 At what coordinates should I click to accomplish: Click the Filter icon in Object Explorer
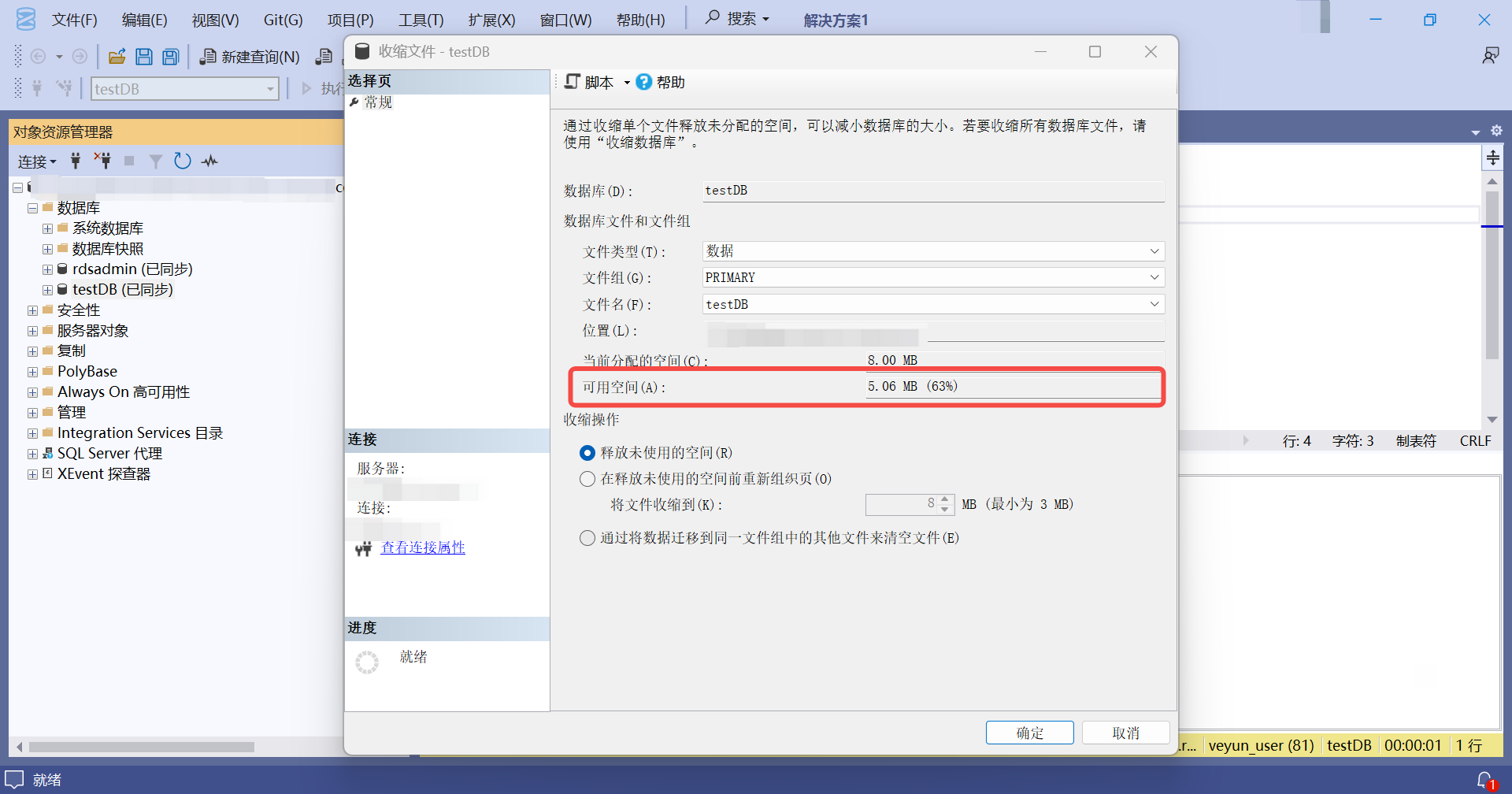pos(156,161)
